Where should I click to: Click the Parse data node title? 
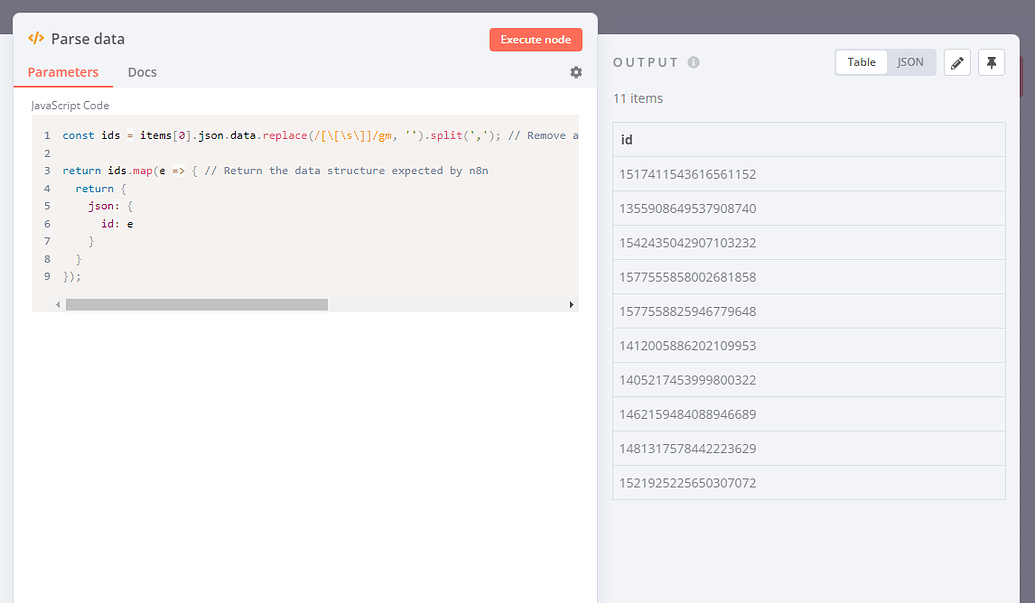[90, 38]
